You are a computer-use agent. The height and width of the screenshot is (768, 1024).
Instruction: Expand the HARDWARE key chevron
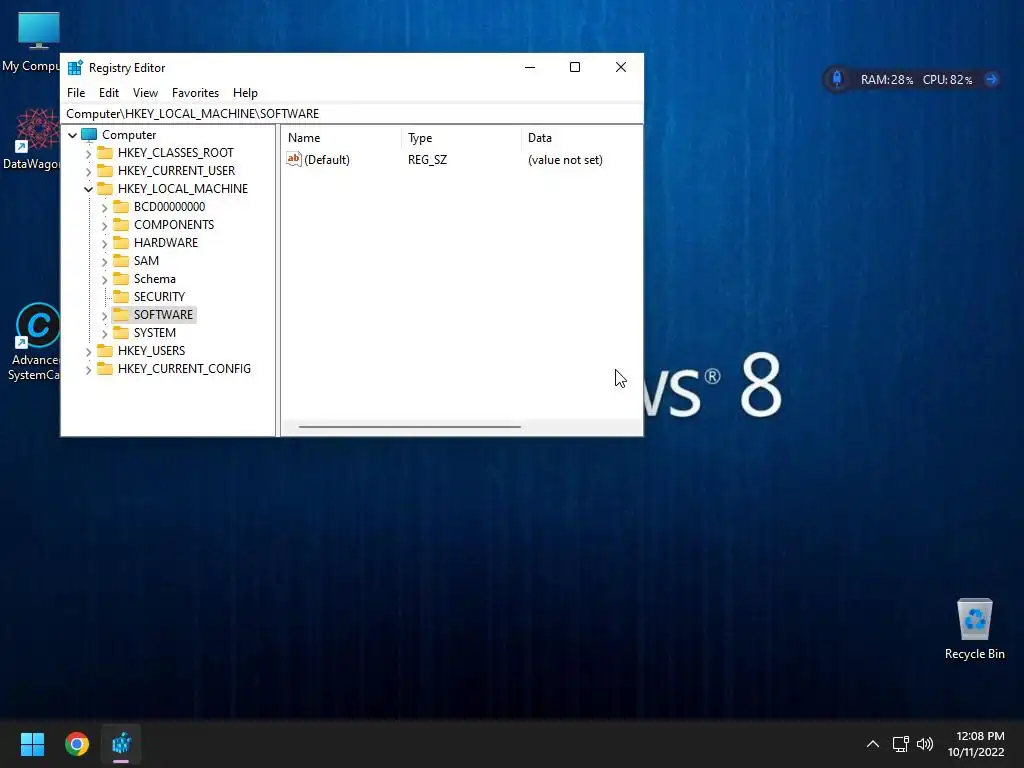pyautogui.click(x=104, y=244)
